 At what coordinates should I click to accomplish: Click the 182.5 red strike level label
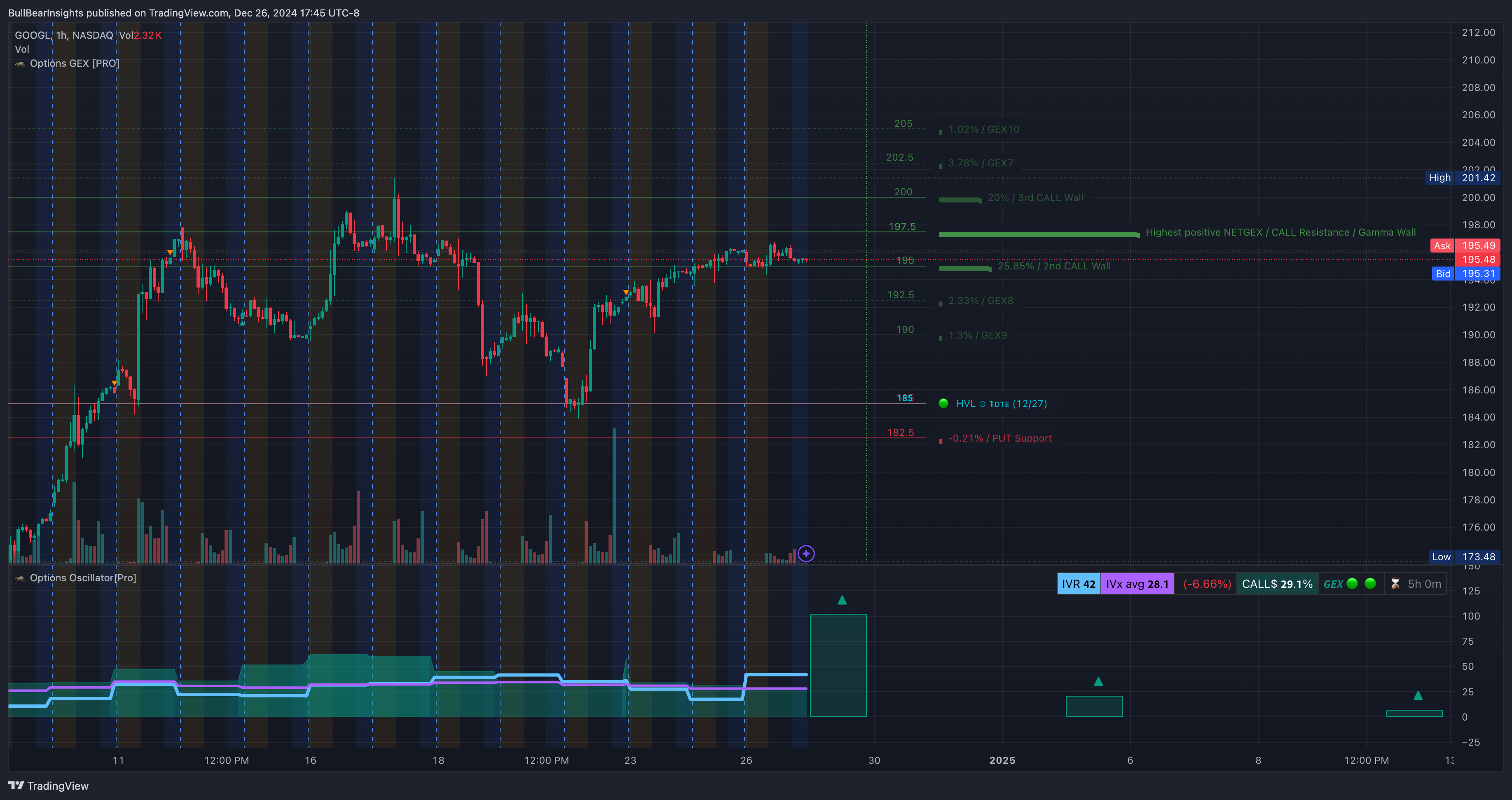[900, 433]
